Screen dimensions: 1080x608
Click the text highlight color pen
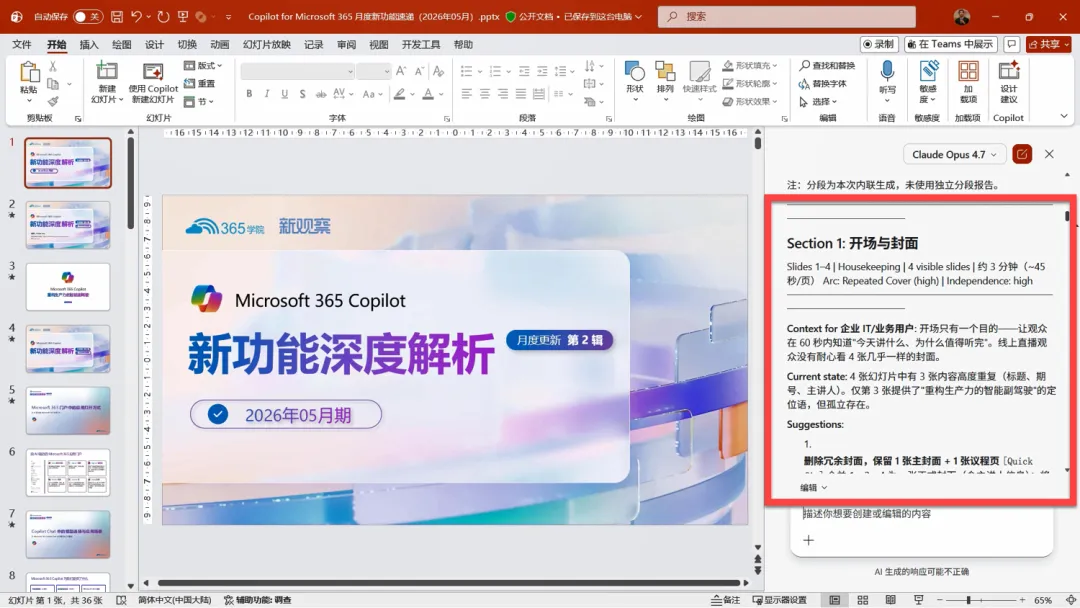click(x=399, y=94)
